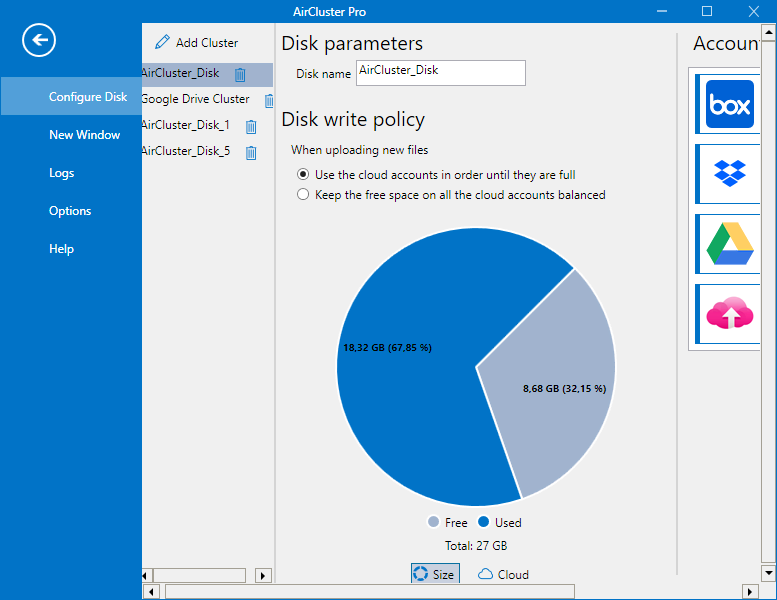This screenshot has width=777, height=600.
Task: Click the Disk name text field
Action: point(440,73)
